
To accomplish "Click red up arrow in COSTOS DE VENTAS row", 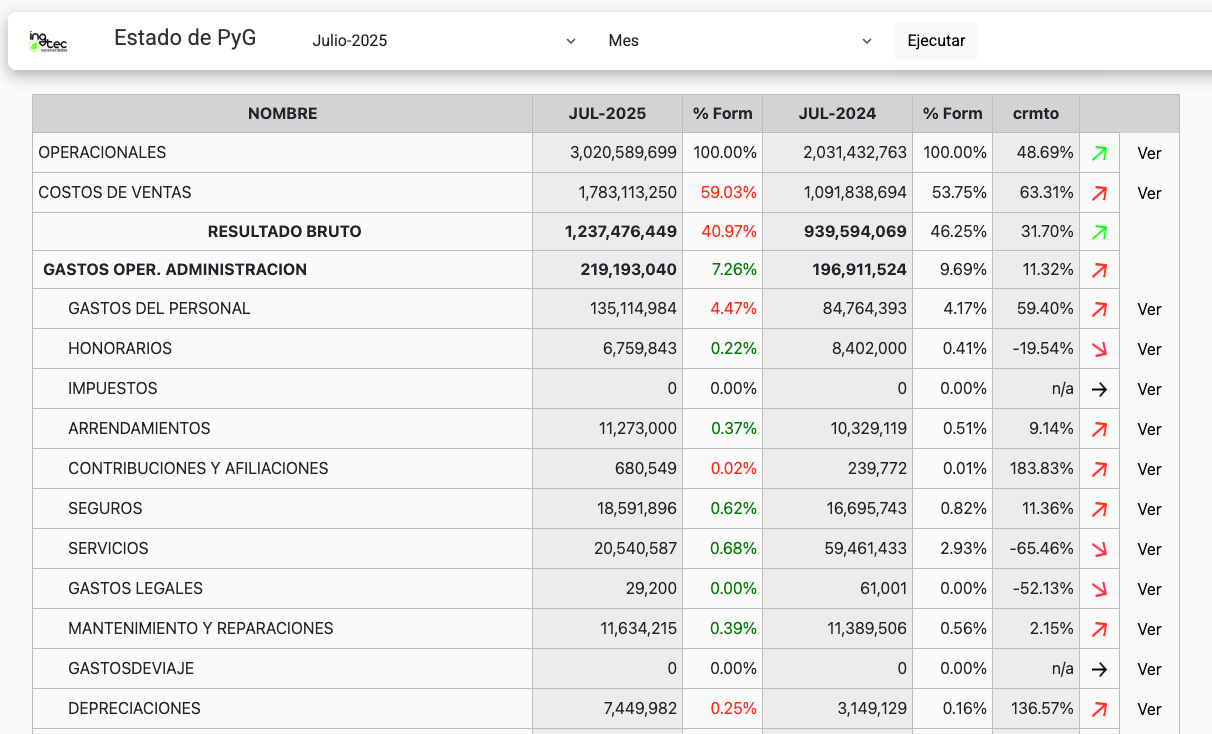I will click(x=1099, y=193).
